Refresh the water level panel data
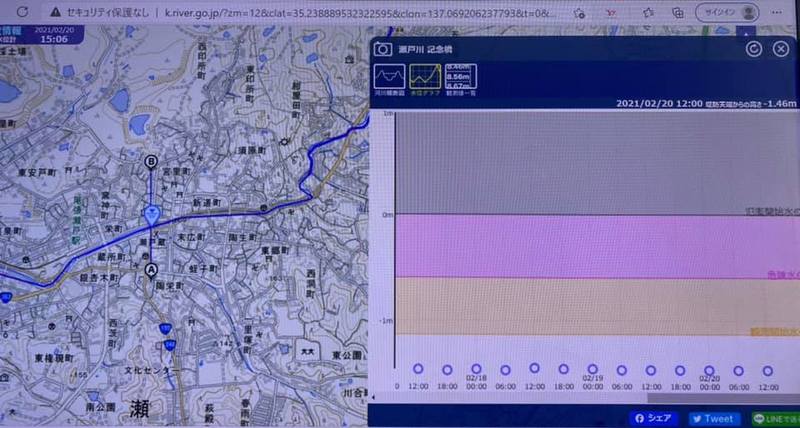800x428 pixels. point(755,48)
